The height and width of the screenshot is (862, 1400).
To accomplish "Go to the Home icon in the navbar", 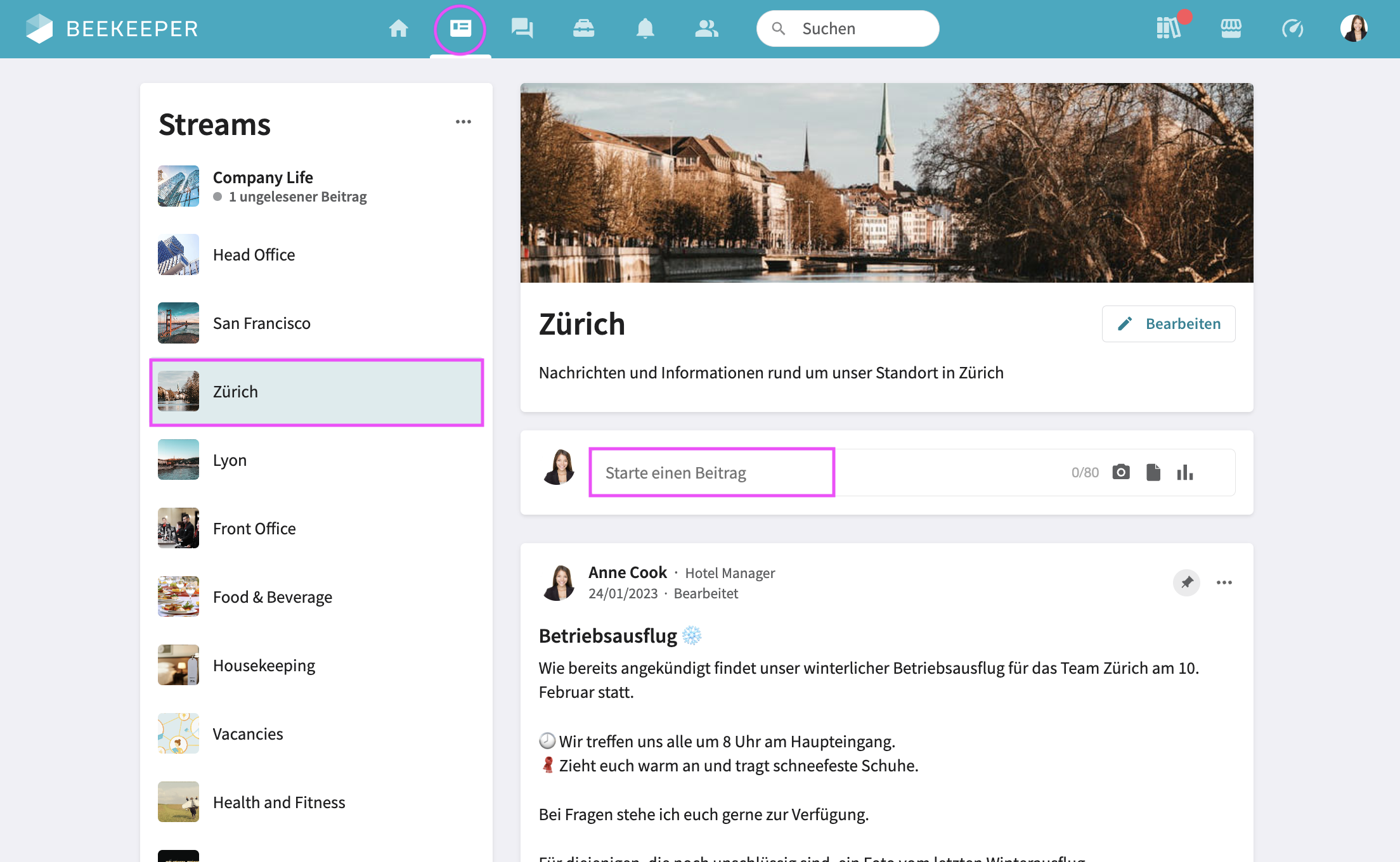I will (x=398, y=29).
